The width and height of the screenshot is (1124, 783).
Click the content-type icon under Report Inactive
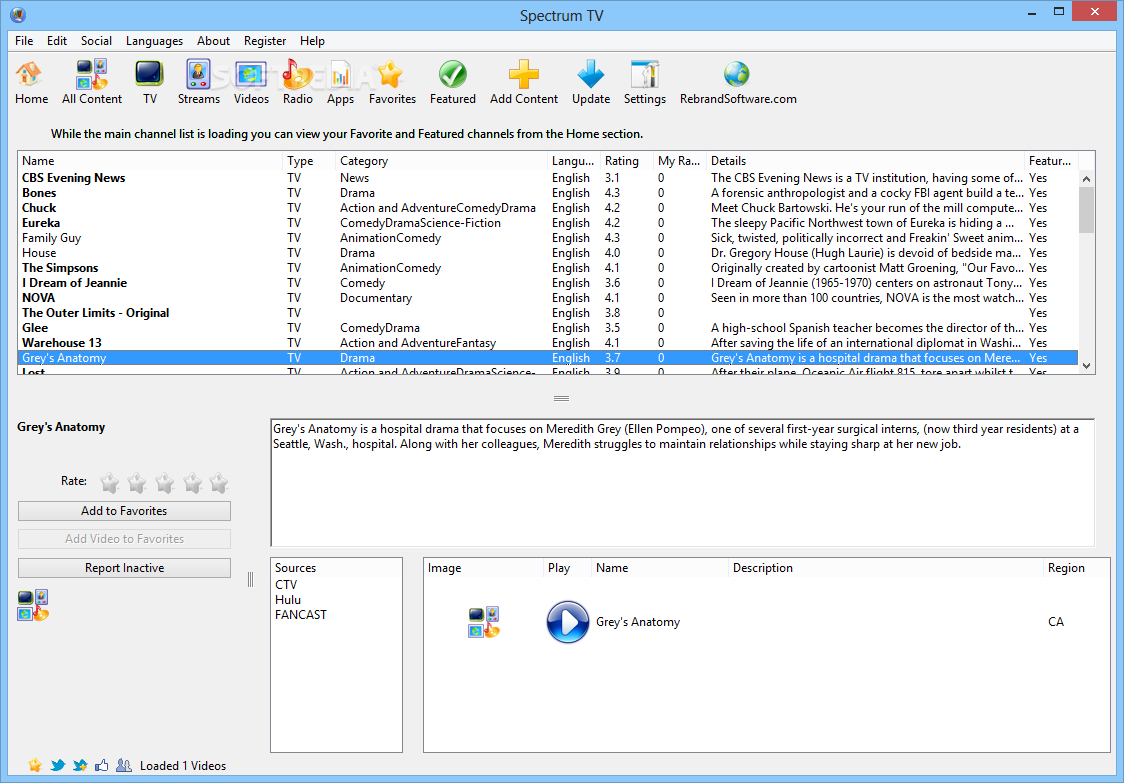click(33, 605)
